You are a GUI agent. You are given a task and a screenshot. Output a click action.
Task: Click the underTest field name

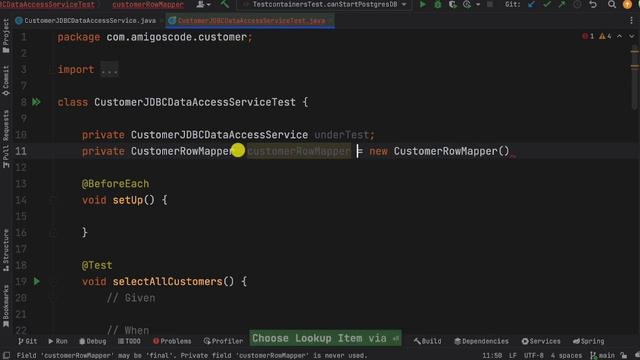coord(341,135)
